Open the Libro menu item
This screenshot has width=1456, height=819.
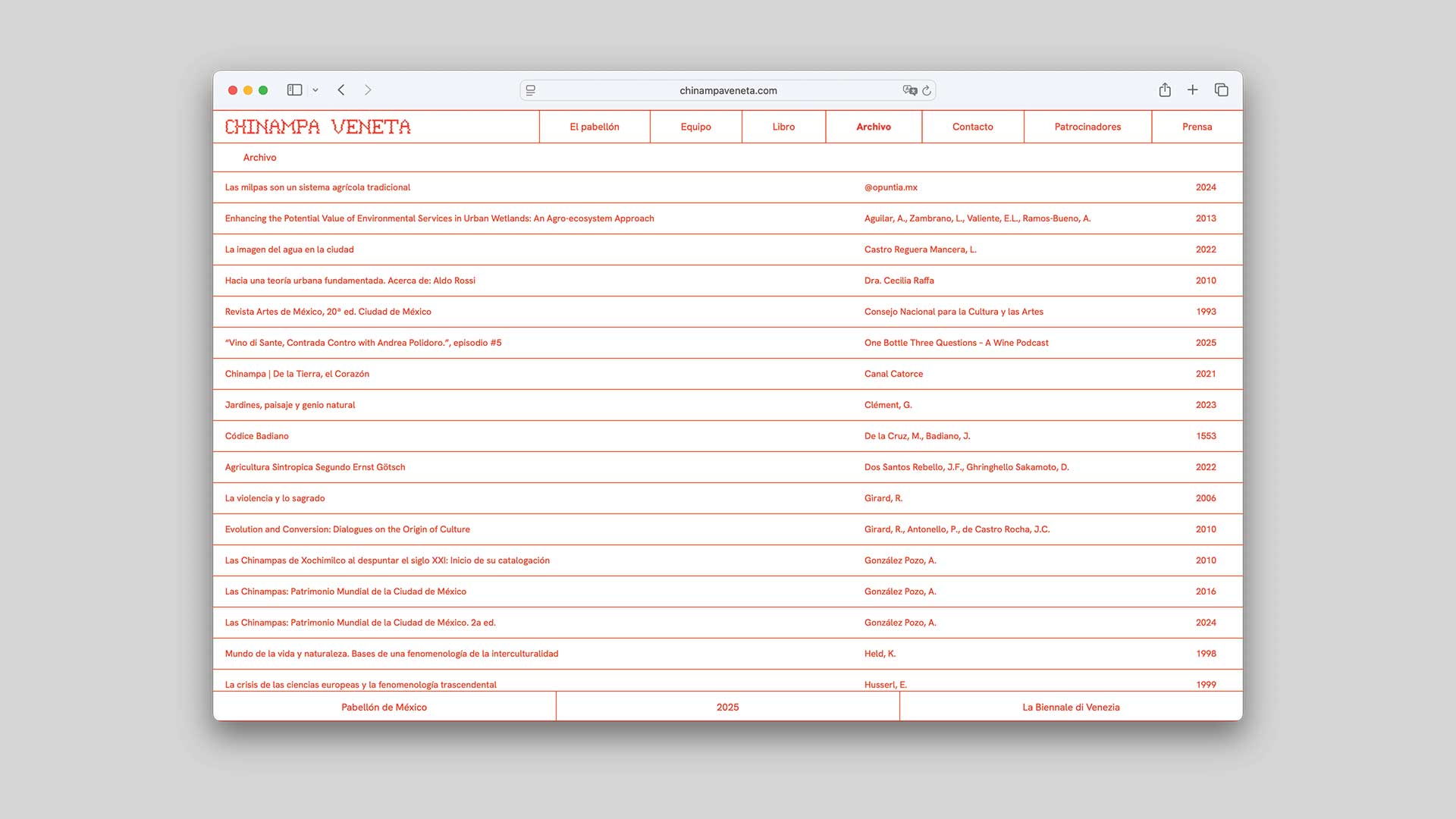(783, 127)
